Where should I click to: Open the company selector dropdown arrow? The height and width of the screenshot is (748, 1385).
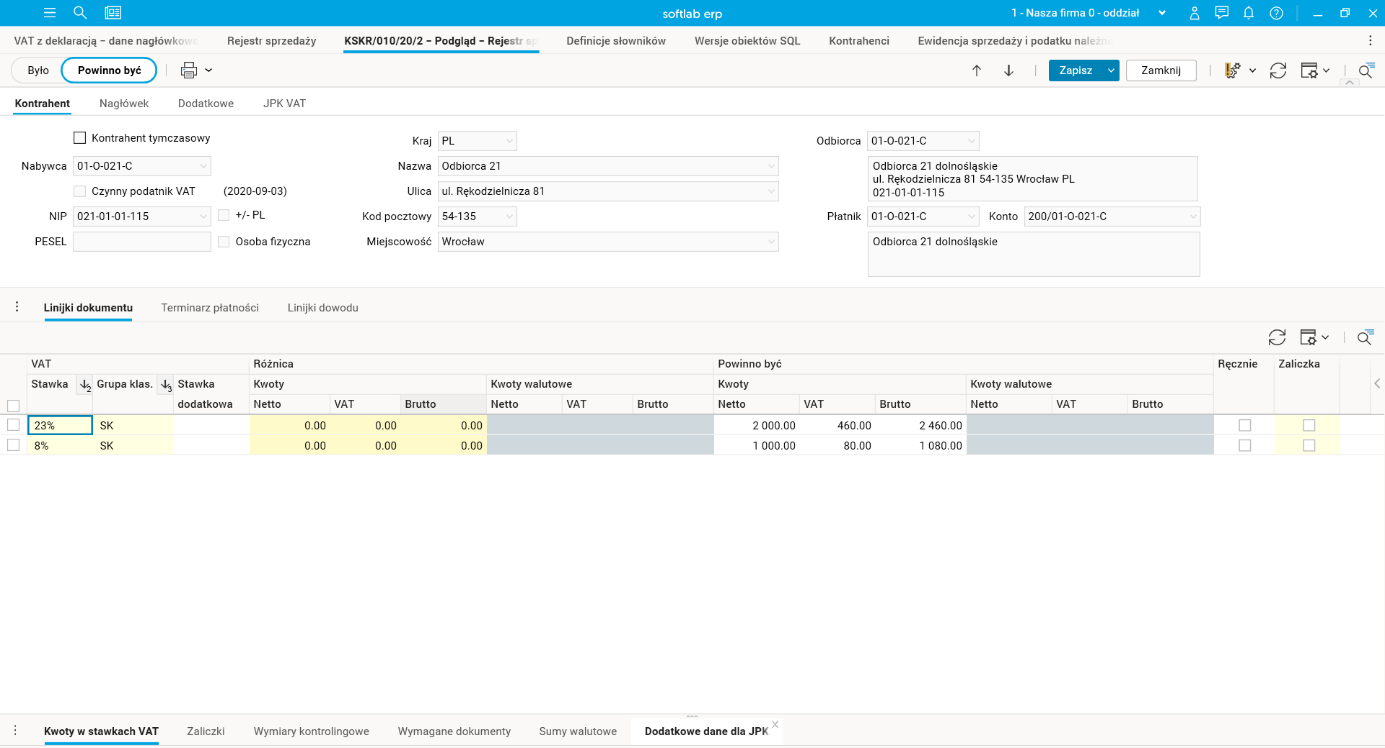1162,13
